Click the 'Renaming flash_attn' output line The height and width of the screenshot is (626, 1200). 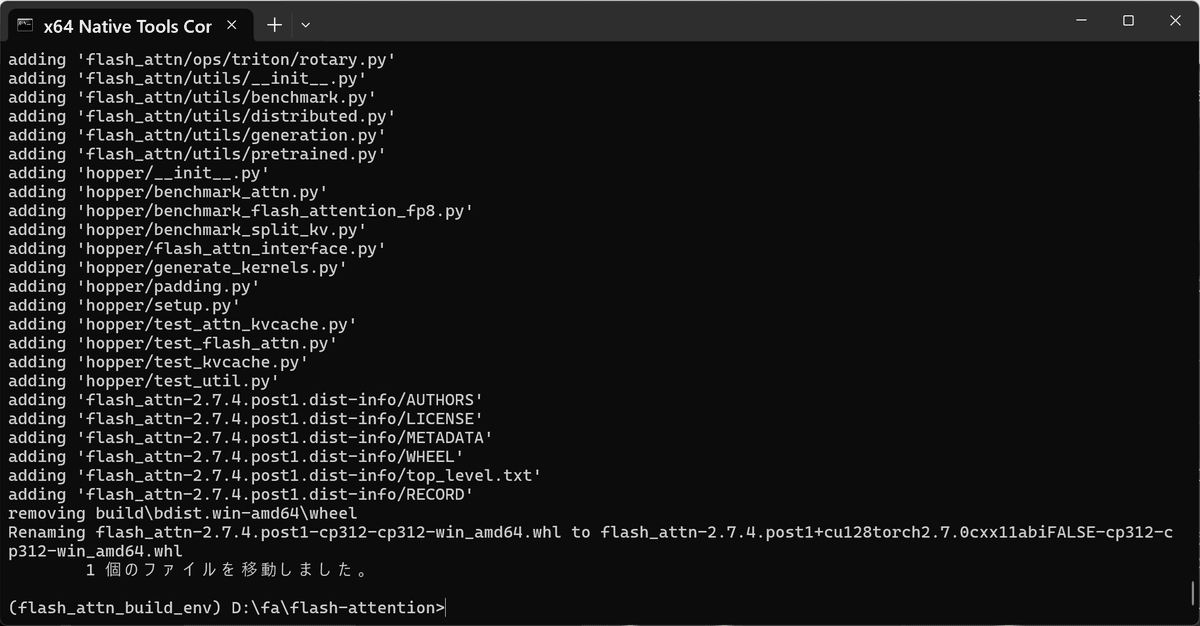[x=590, y=542]
